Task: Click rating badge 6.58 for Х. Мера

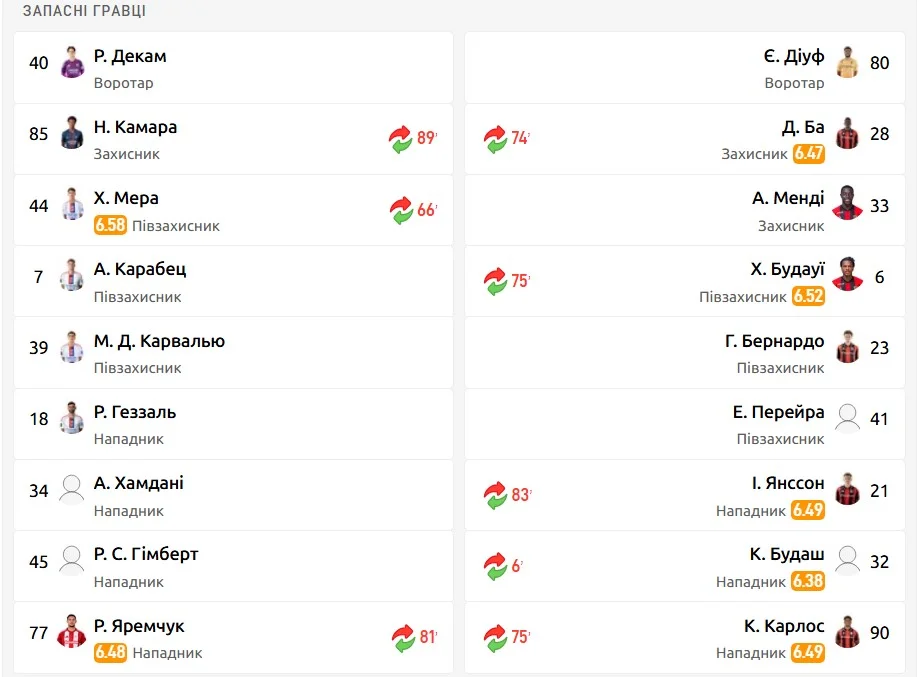Action: coord(110,226)
